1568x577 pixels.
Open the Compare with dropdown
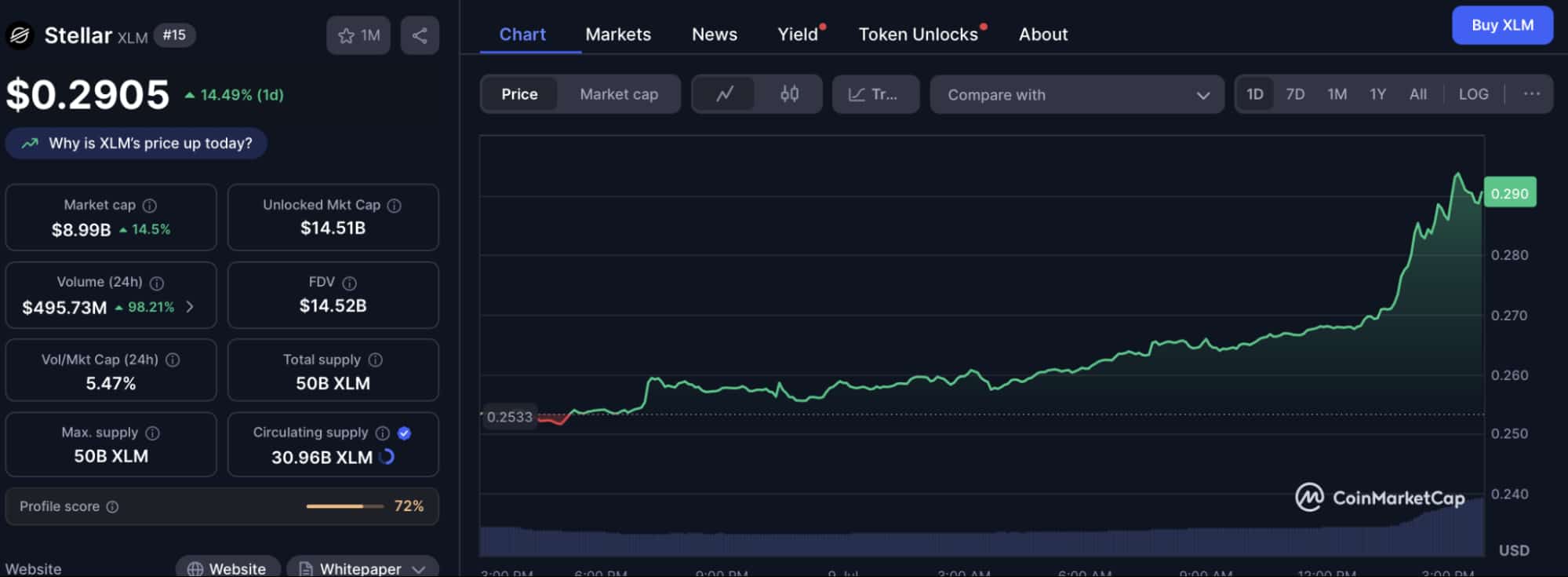(x=1077, y=94)
